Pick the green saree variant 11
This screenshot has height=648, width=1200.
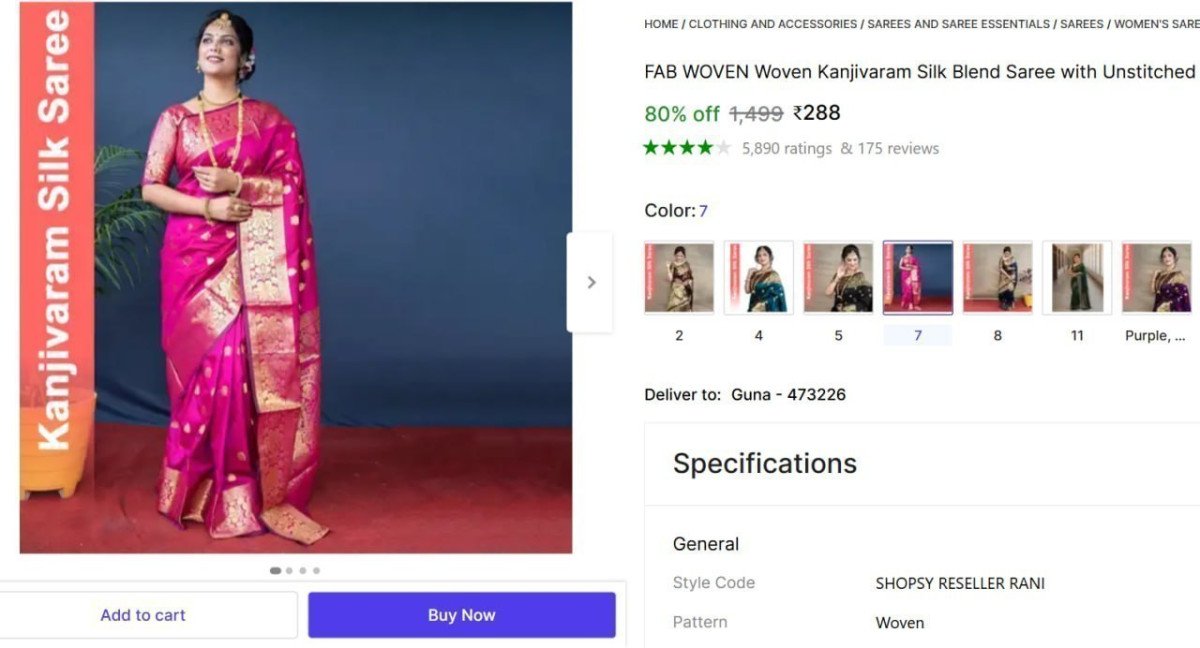(x=1077, y=277)
